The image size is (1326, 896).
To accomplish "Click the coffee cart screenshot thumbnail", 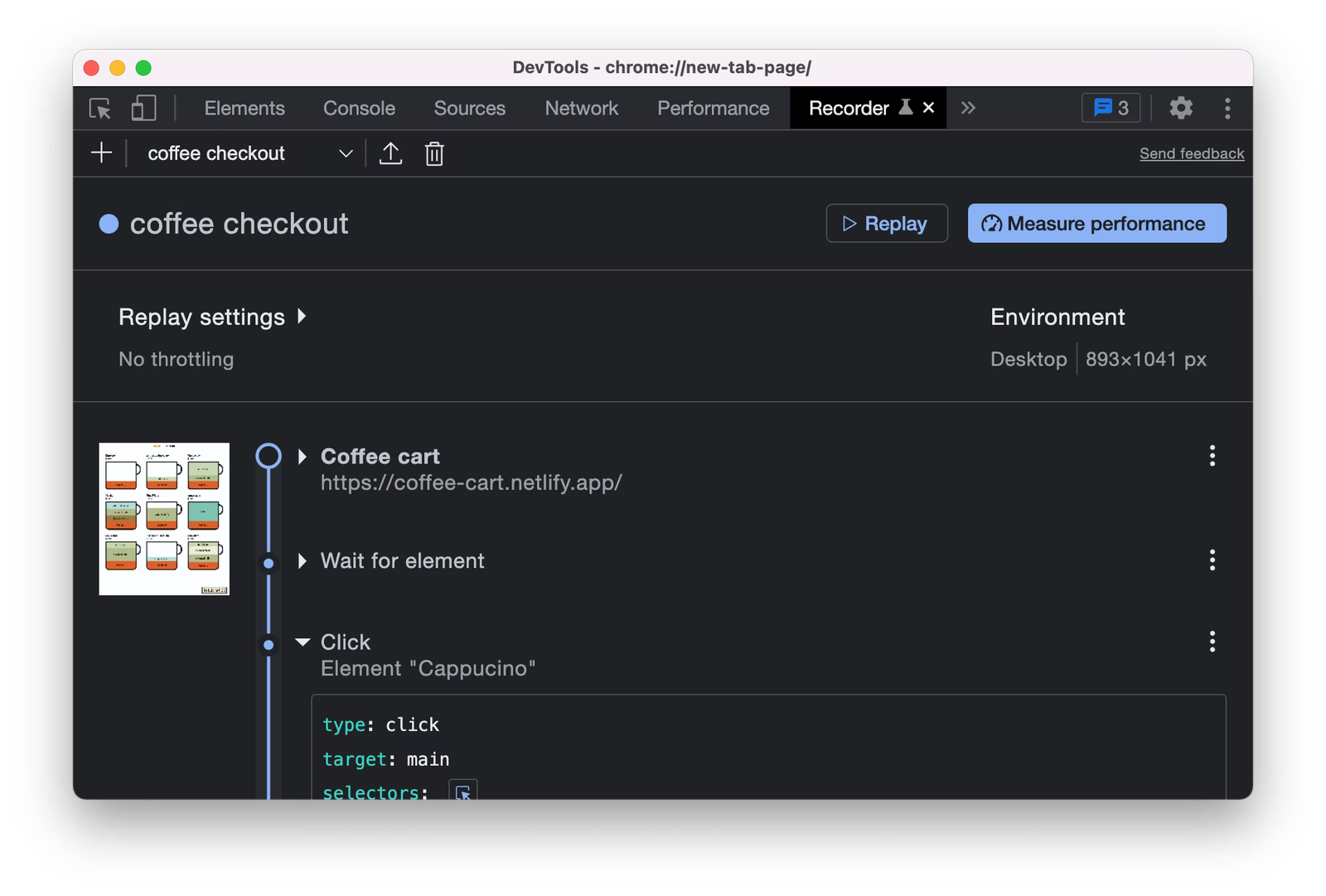I will click(164, 519).
